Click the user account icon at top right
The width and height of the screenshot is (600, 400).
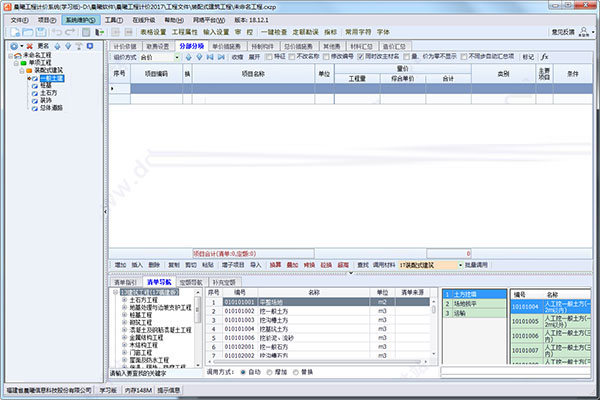[x=584, y=32]
